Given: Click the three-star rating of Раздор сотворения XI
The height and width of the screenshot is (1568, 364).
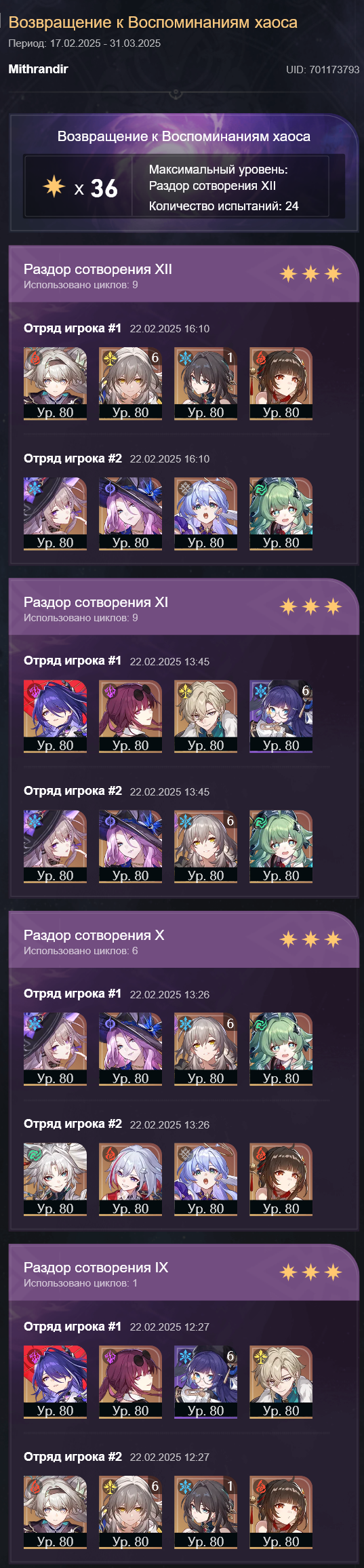Looking at the screenshot, I should [x=310, y=606].
